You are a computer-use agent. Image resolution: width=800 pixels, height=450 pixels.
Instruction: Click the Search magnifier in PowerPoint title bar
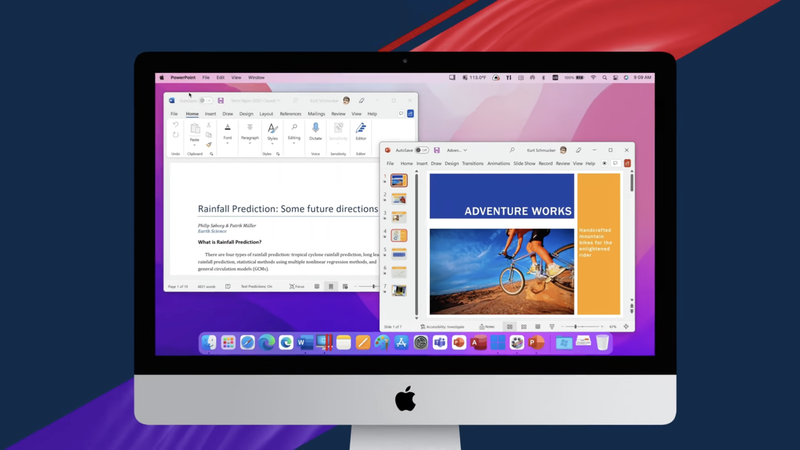[x=512, y=150]
